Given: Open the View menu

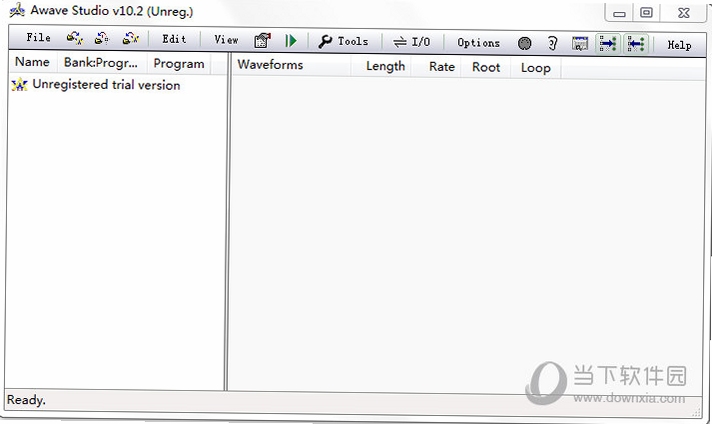Looking at the screenshot, I should (x=226, y=39).
